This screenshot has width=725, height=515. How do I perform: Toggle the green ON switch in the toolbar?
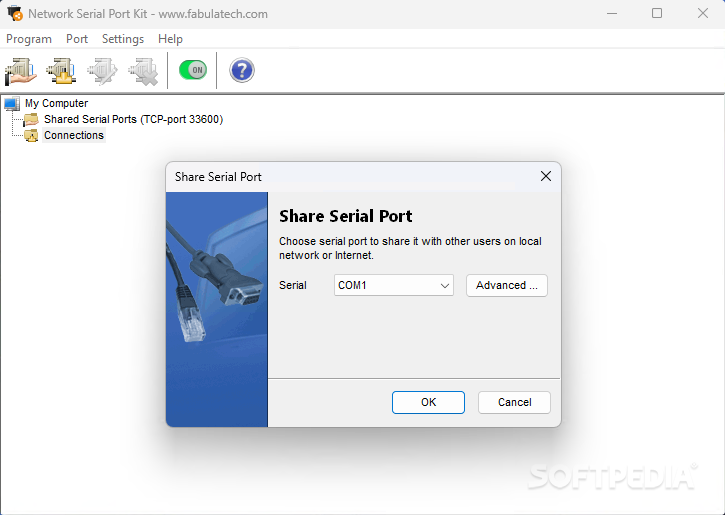tap(193, 70)
